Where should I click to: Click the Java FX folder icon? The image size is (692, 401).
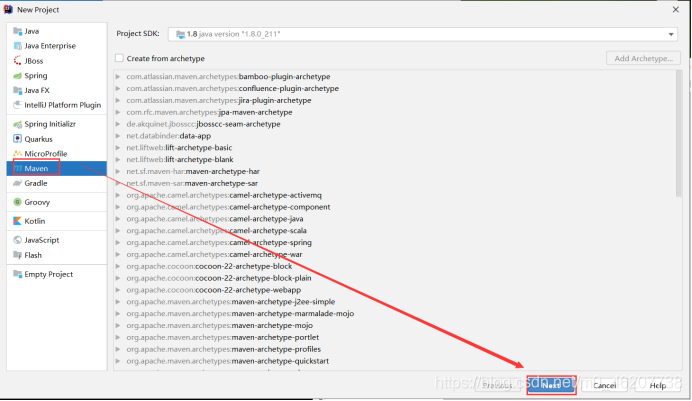pos(18,90)
